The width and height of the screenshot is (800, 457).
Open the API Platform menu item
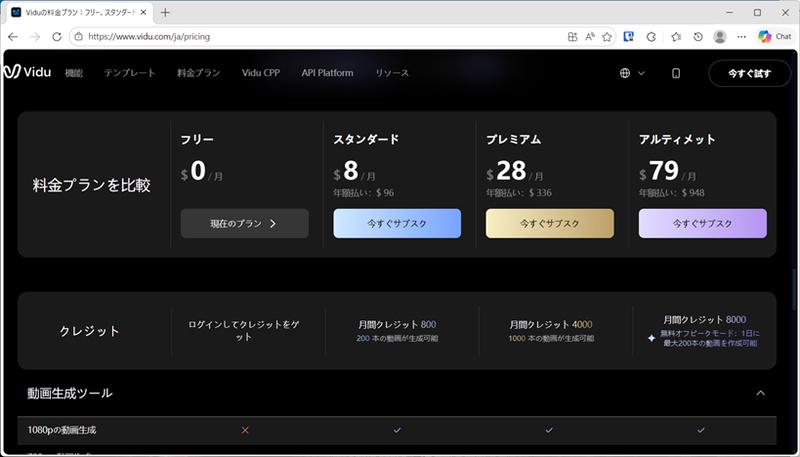click(x=327, y=73)
